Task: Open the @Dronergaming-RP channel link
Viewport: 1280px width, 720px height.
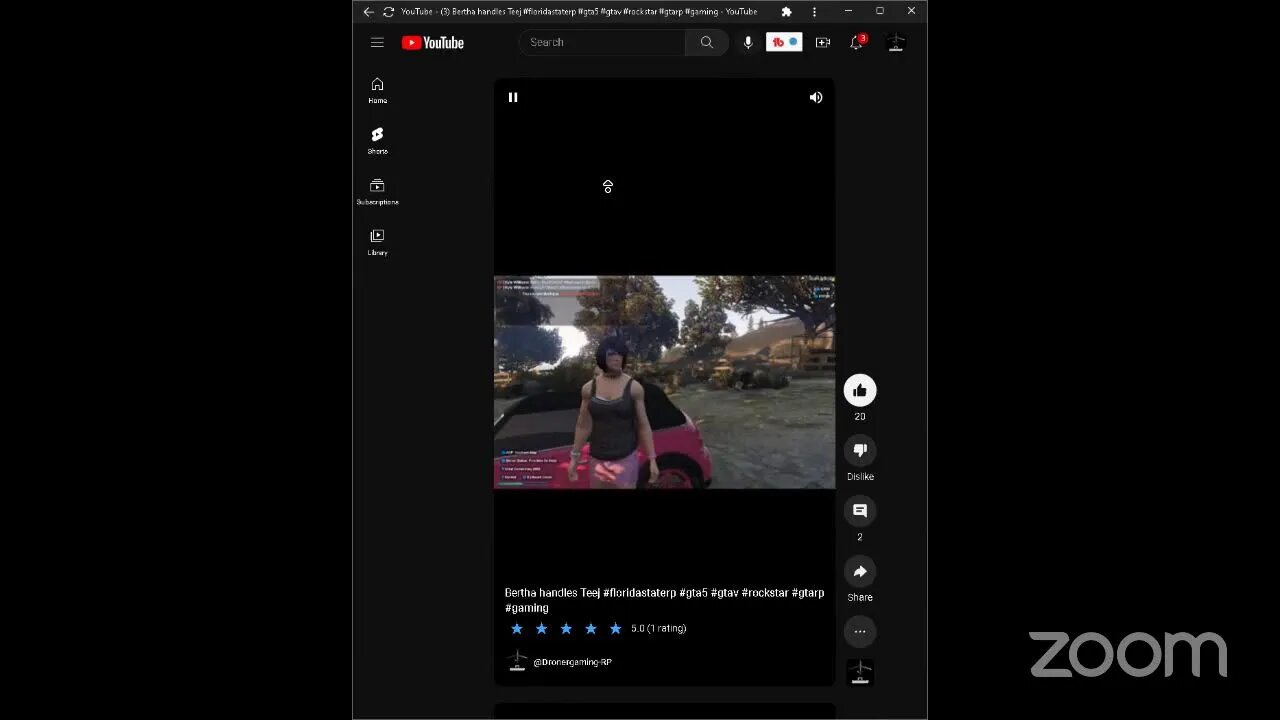Action: (x=572, y=662)
